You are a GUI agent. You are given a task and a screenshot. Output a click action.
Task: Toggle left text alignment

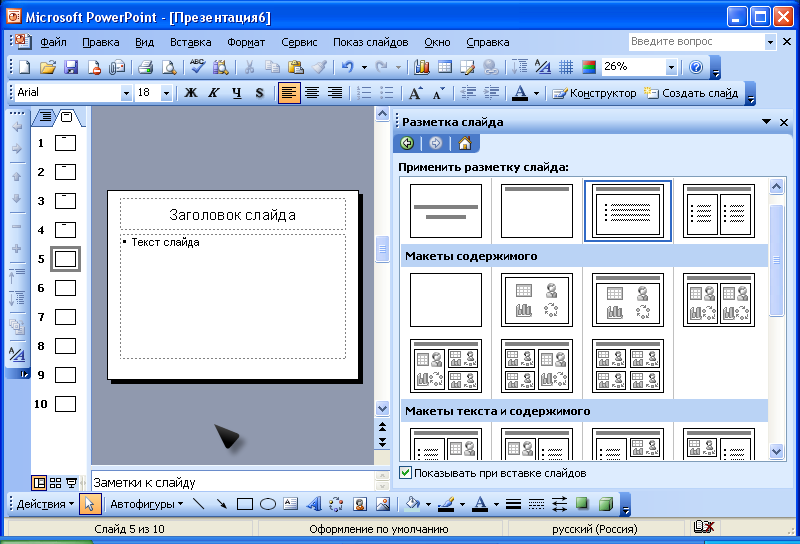289,93
